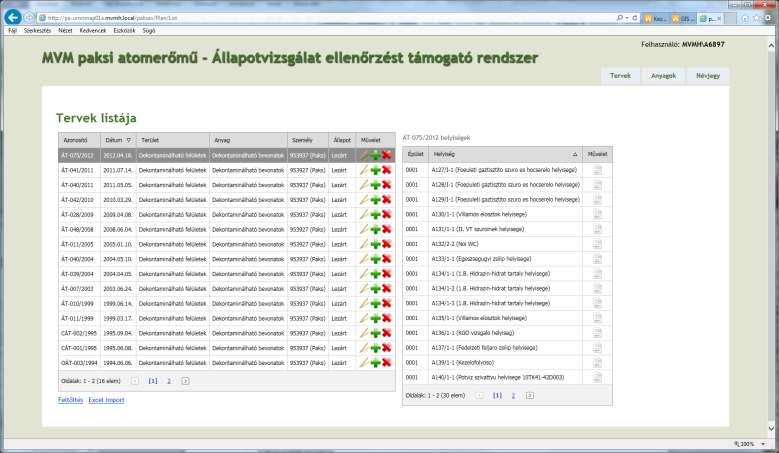779x453 pixels.
Task: Click green plus in ÁT-011/2005 row
Action: click(376, 244)
